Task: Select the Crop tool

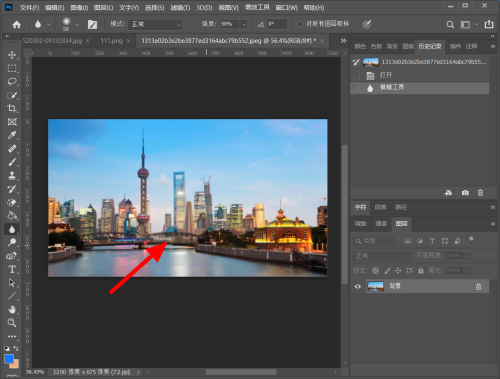Action: (x=12, y=108)
